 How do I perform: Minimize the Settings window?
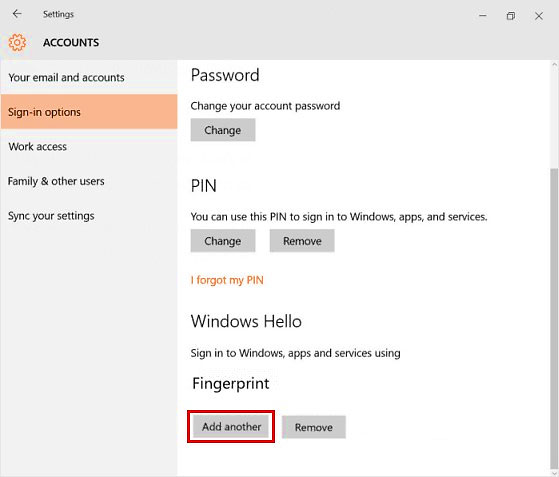point(483,16)
